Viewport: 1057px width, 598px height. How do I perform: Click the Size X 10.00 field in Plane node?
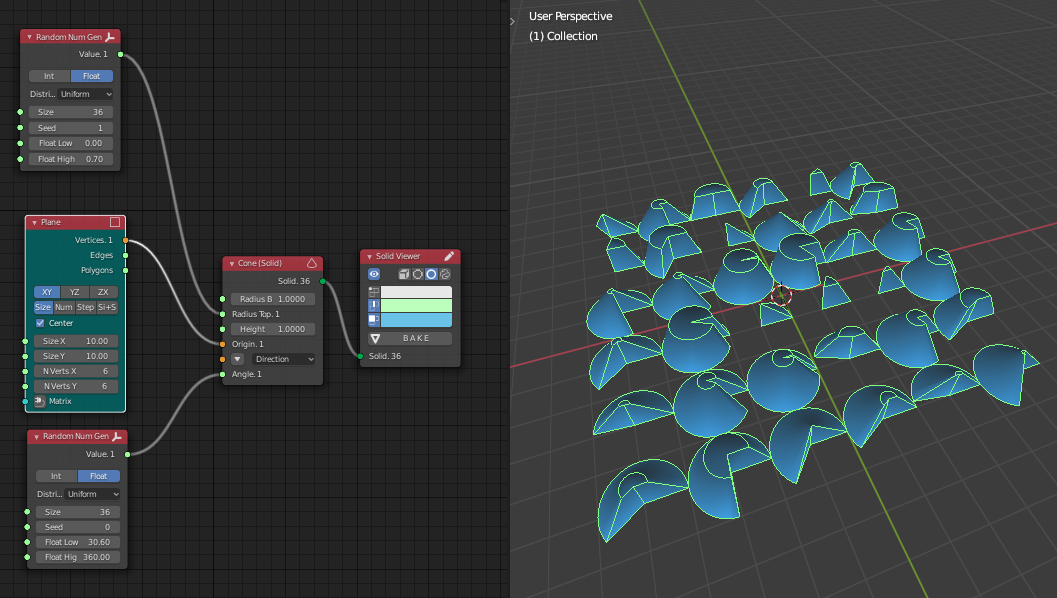(x=76, y=341)
